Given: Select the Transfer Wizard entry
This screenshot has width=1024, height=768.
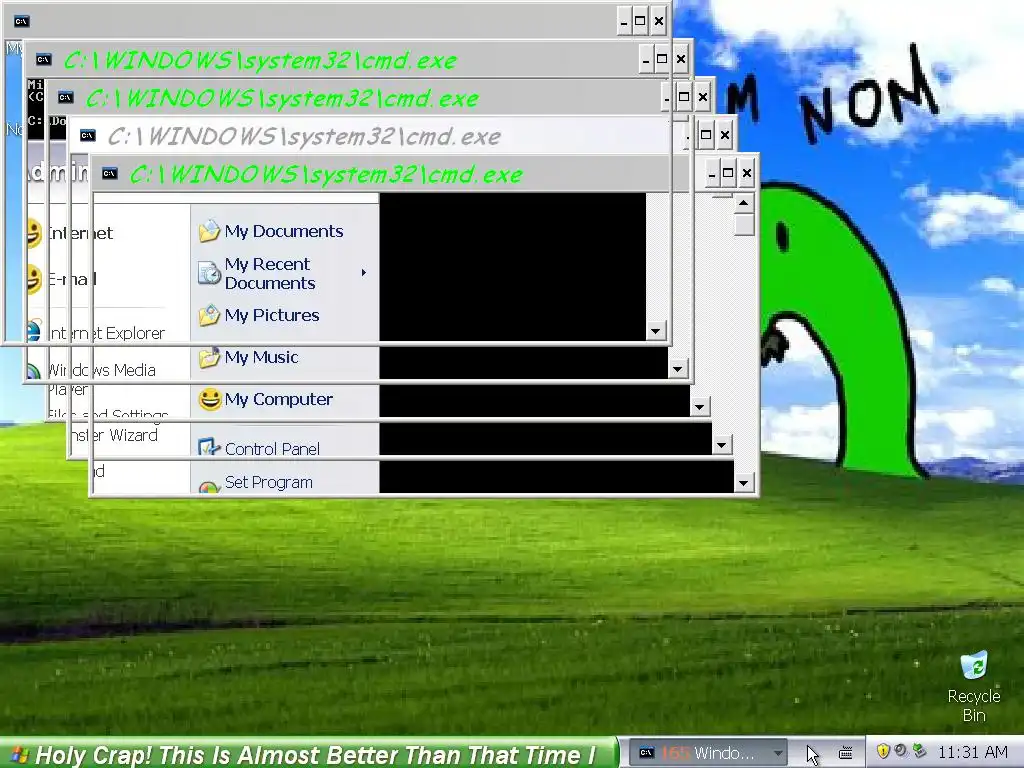Looking at the screenshot, I should click(x=114, y=435).
